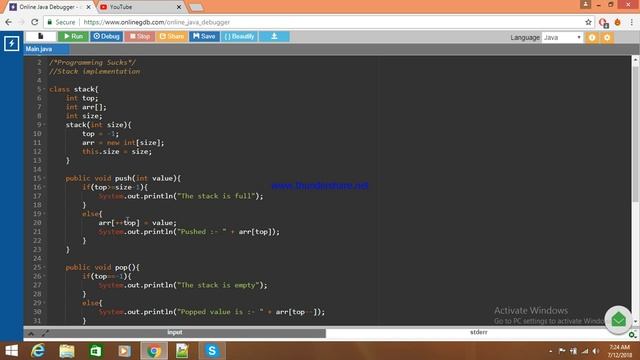
Task: Collapse the push method at line 15
Action: coord(44,178)
